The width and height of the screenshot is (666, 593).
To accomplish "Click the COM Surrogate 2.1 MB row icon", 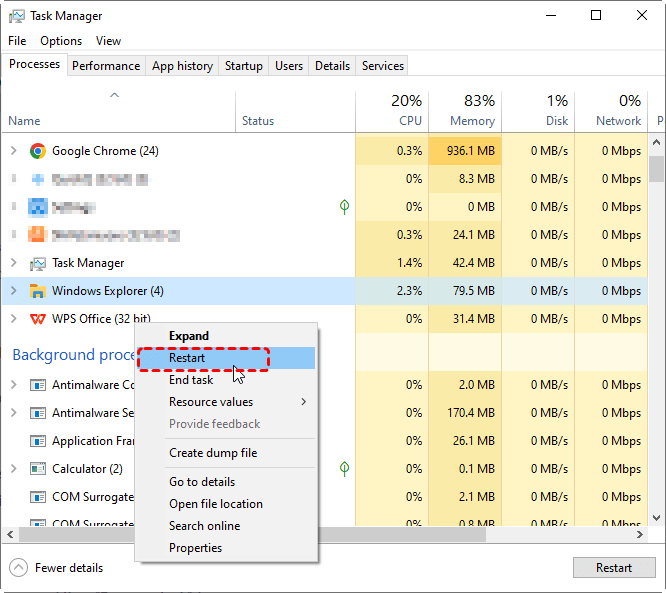I will pos(38,497).
